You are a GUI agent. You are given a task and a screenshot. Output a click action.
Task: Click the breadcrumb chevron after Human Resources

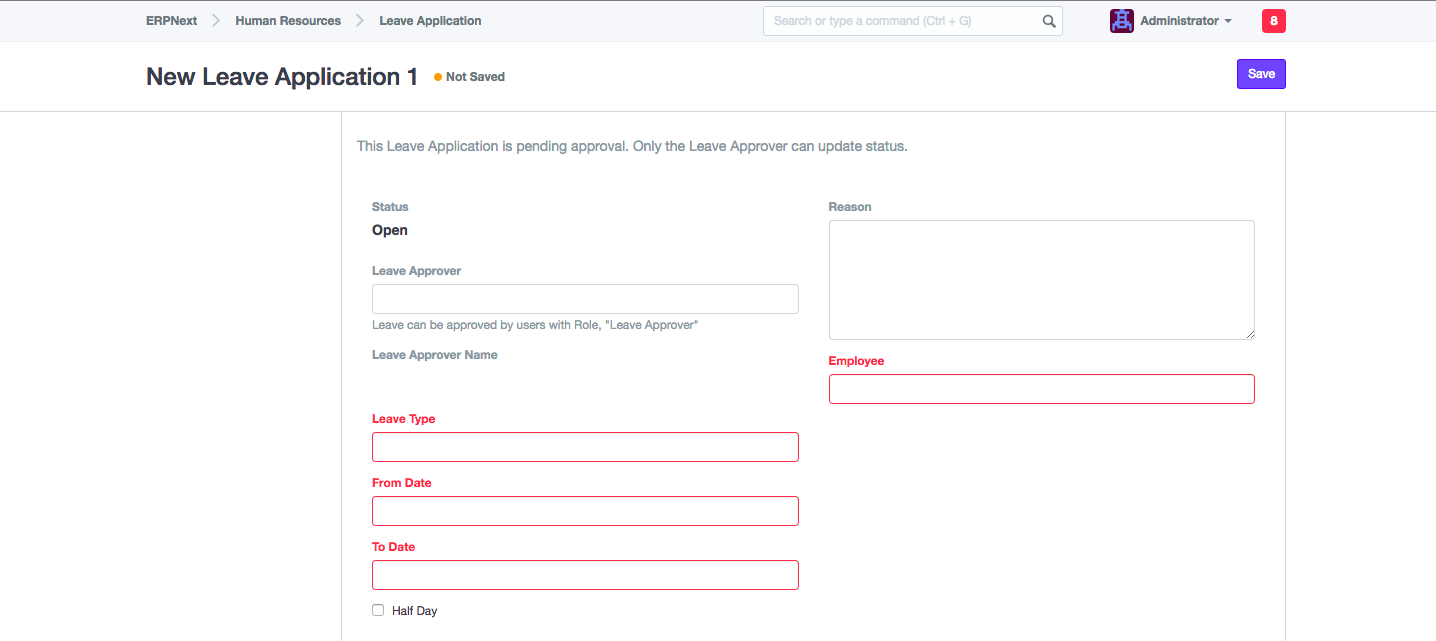pyautogui.click(x=360, y=21)
